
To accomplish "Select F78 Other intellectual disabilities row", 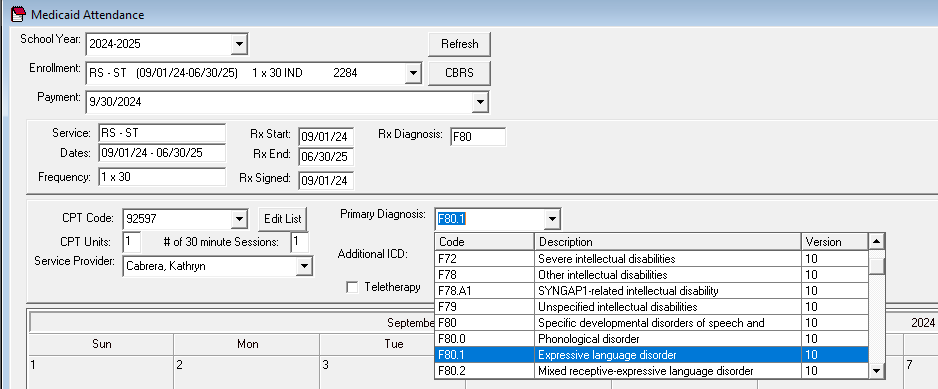I will tap(651, 275).
